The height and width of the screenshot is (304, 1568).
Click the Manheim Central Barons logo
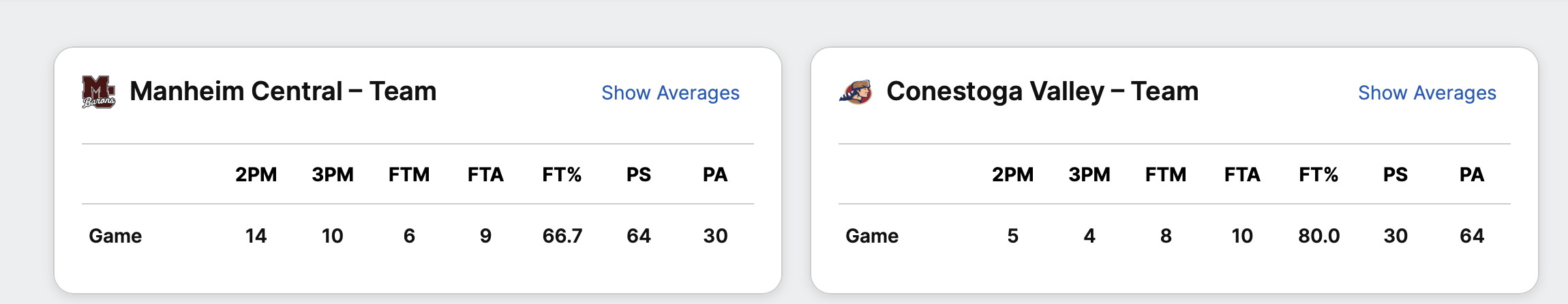(98, 92)
